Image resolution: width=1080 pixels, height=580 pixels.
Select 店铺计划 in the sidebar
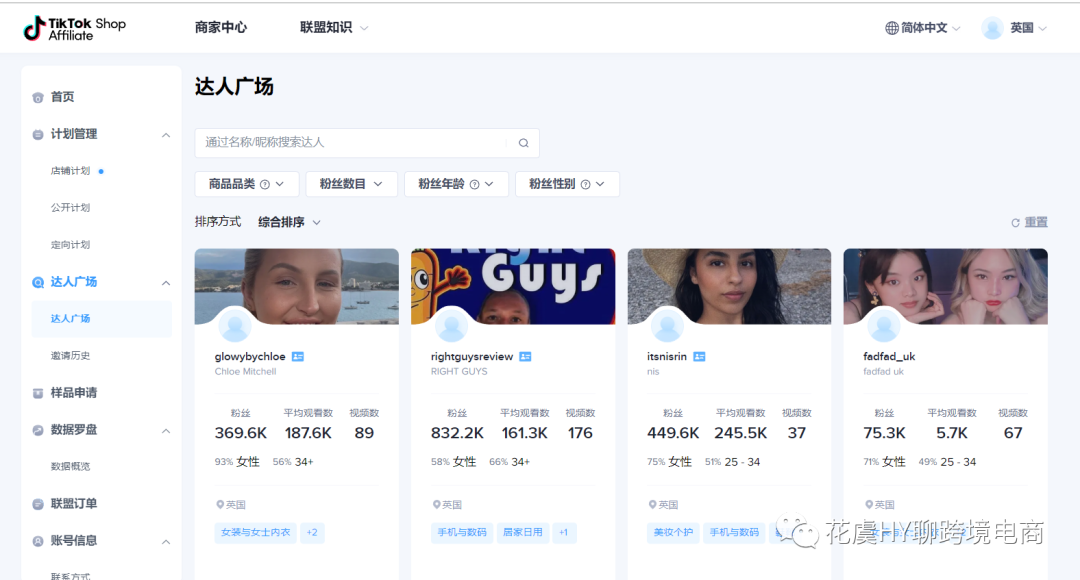pyautogui.click(x=71, y=171)
